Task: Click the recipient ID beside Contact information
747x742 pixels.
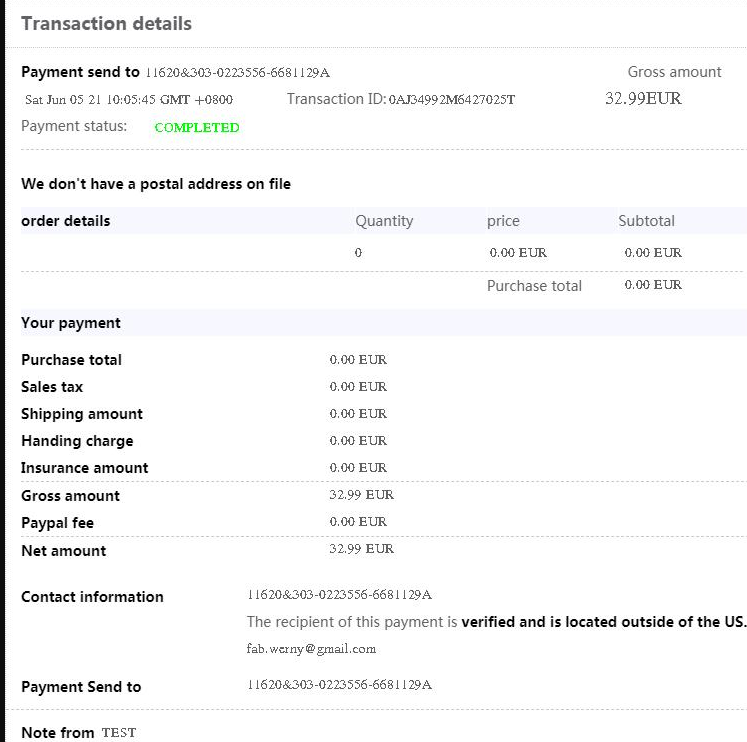Action: tap(339, 595)
